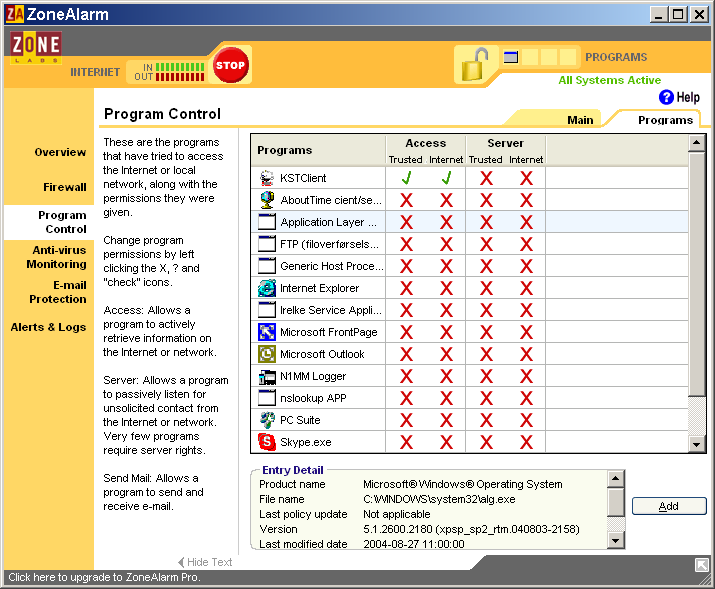Image resolution: width=715 pixels, height=589 pixels.
Task: Select the Application Layer row name
Action: pos(329,222)
